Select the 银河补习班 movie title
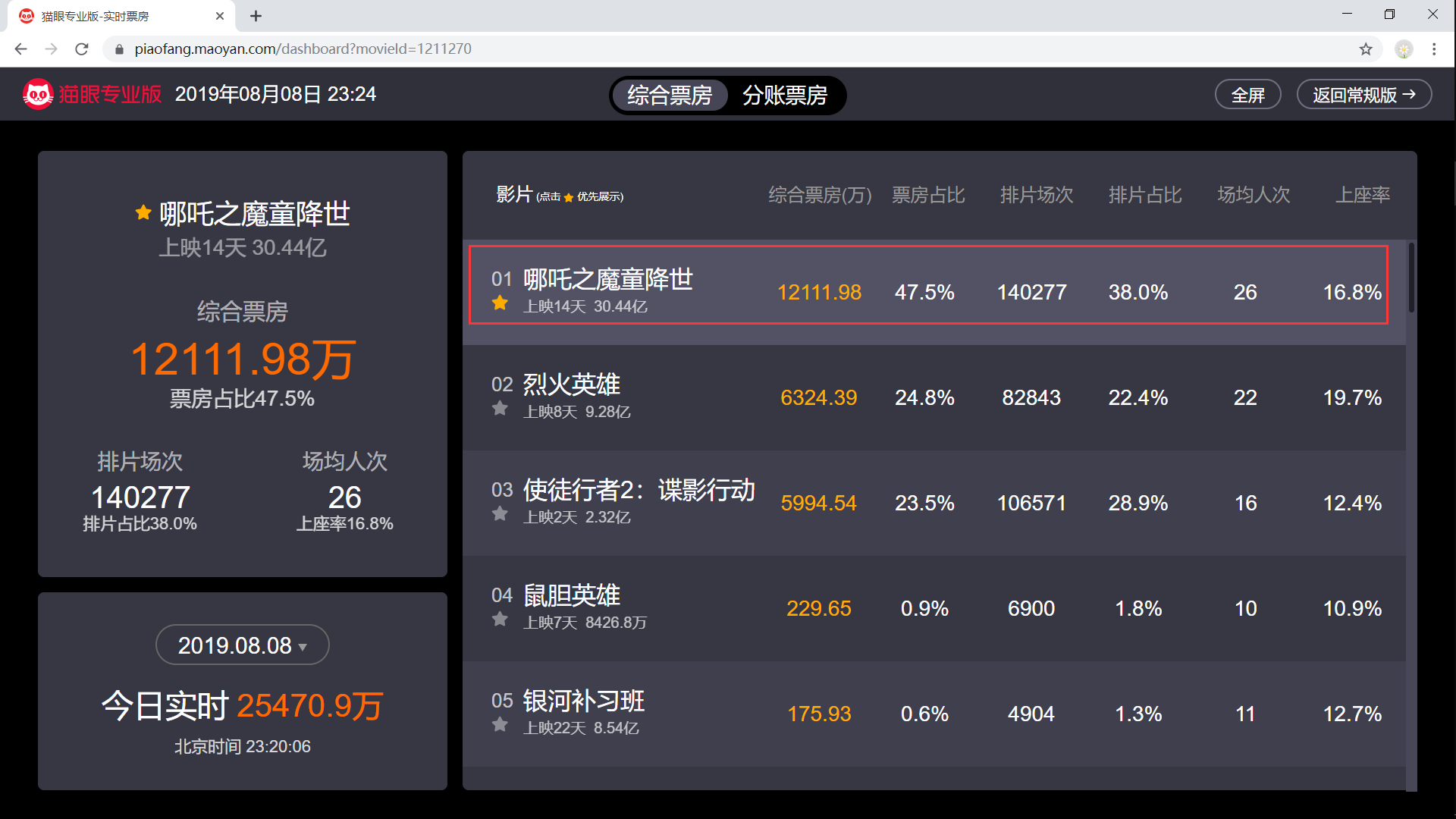This screenshot has height=819, width=1456. tap(584, 701)
